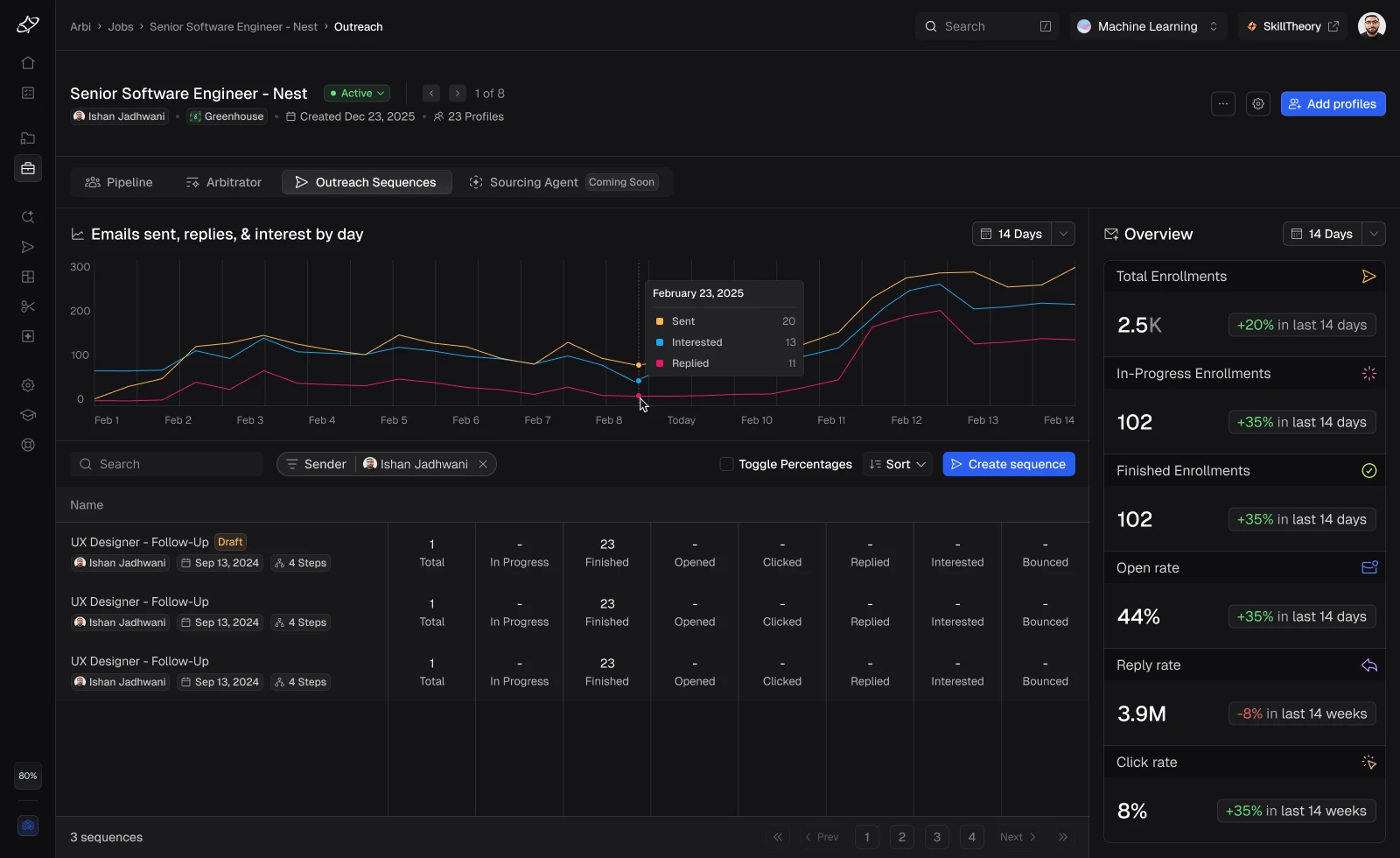Click the 80% zoom indicator in sidebar
Image resolution: width=1400 pixels, height=858 pixels.
pyautogui.click(x=28, y=776)
